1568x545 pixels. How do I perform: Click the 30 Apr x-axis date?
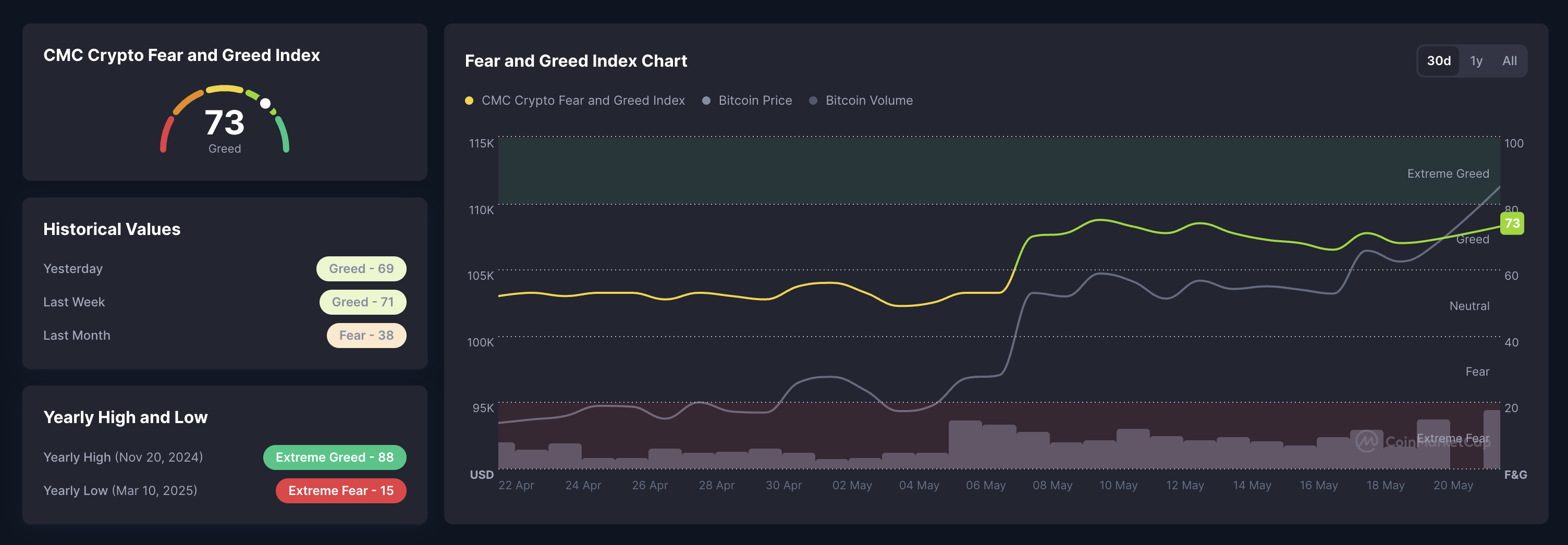click(x=783, y=486)
